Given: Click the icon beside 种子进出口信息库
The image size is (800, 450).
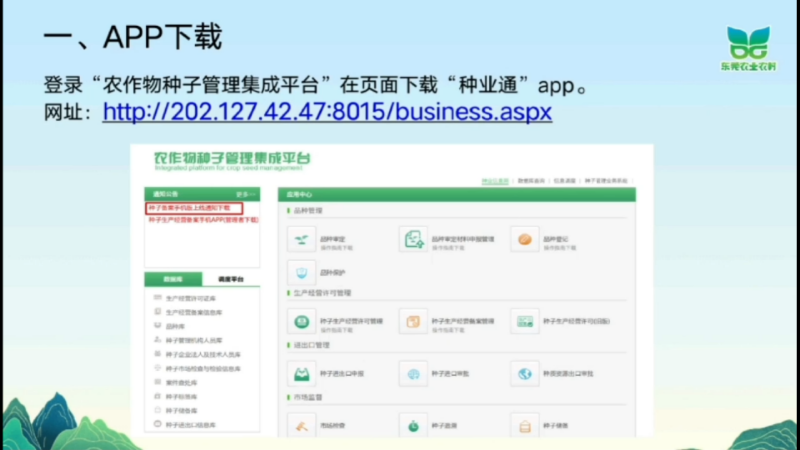Looking at the screenshot, I should coord(158,424).
